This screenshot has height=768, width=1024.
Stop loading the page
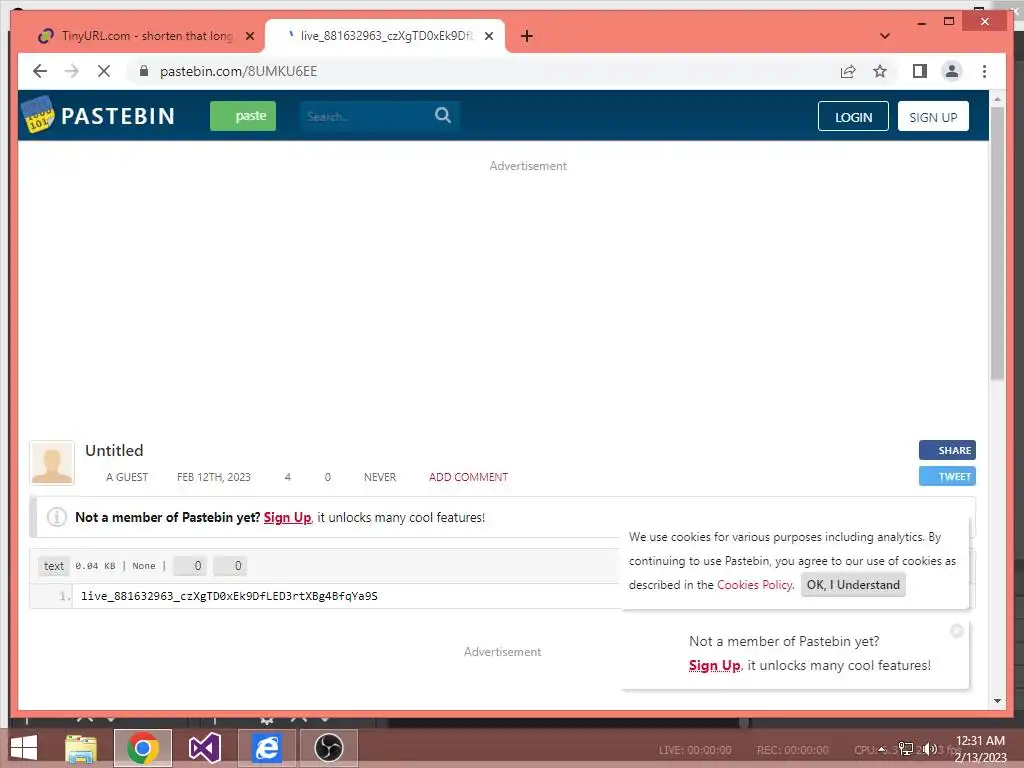[x=104, y=71]
